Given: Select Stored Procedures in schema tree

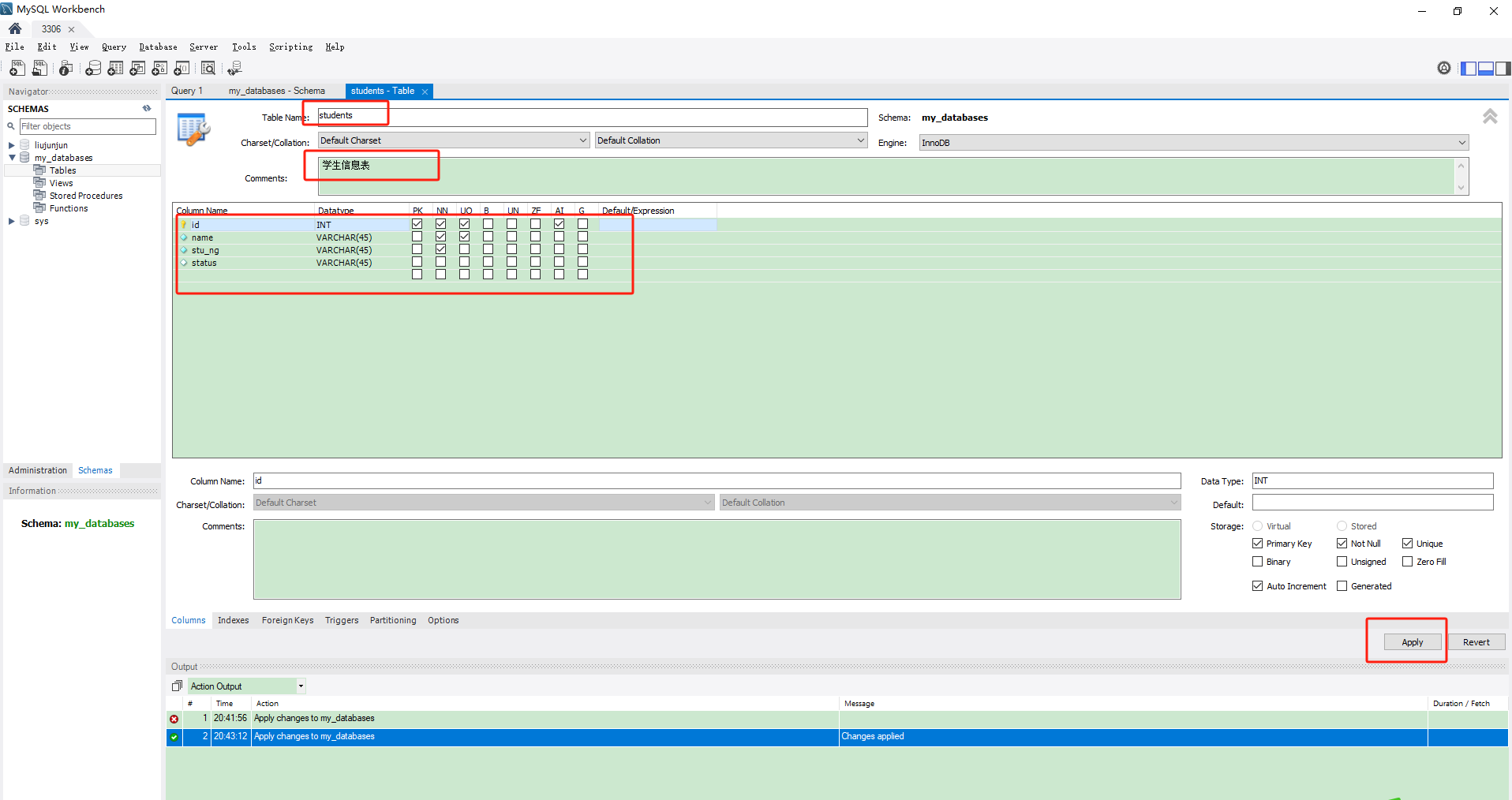Looking at the screenshot, I should (86, 196).
